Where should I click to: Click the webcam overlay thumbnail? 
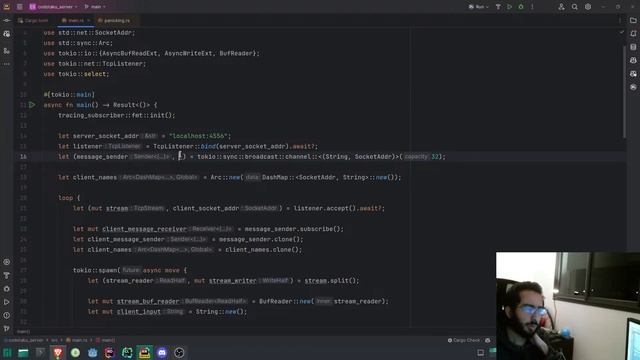(568, 306)
